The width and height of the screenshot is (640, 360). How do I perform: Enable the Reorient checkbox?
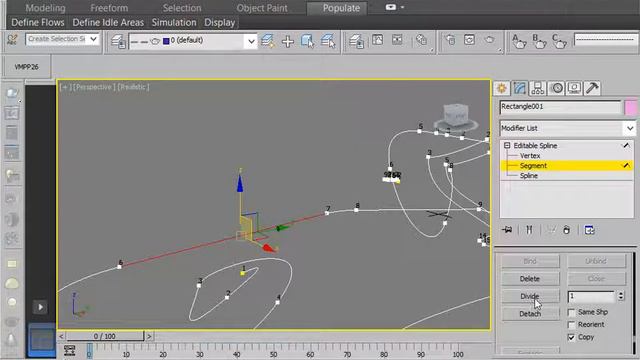[x=571, y=325]
